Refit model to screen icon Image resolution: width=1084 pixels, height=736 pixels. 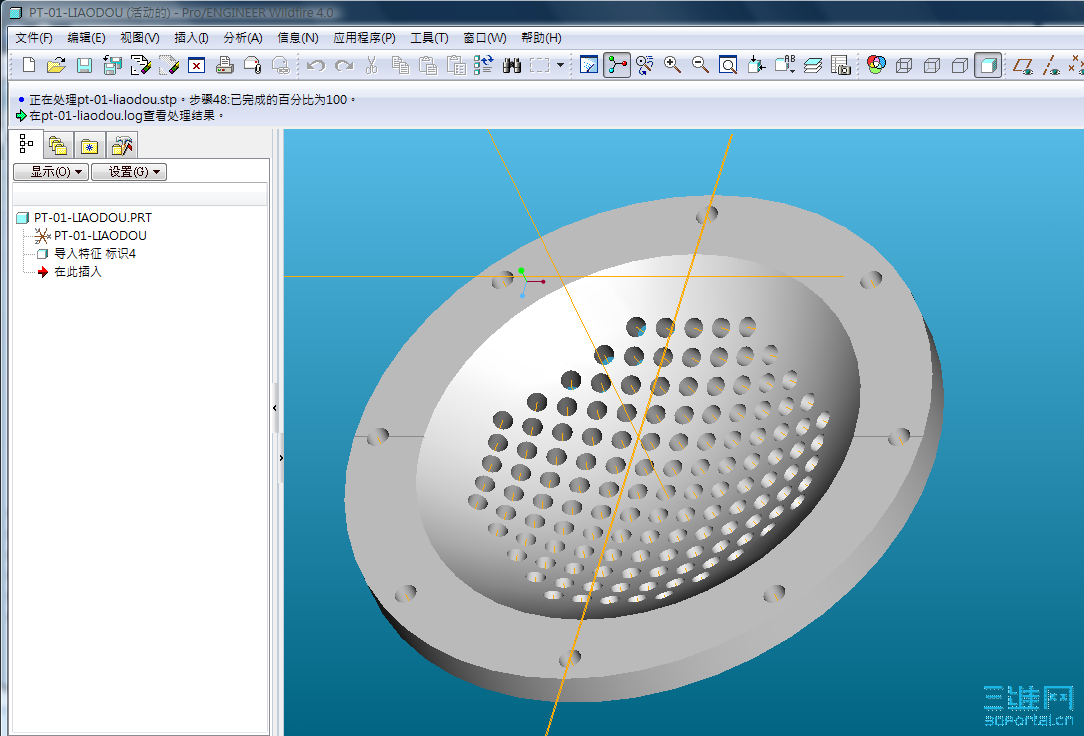tap(728, 65)
